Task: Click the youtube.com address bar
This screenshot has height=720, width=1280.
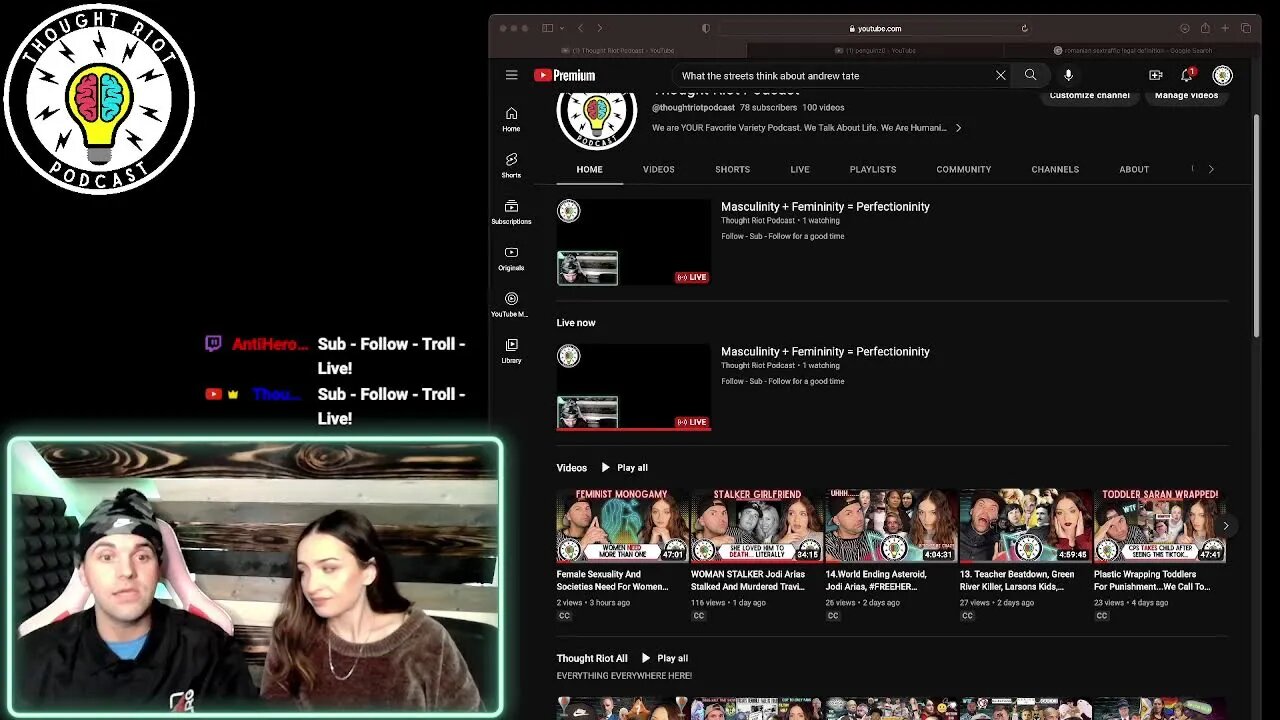Action: [875, 28]
